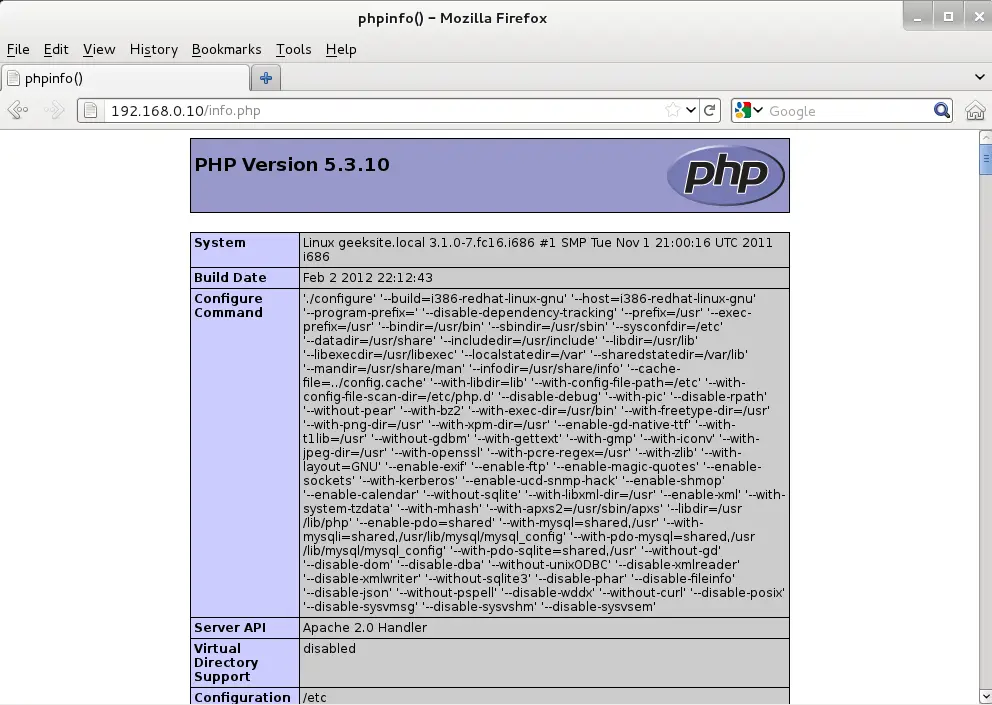The width and height of the screenshot is (992, 705).
Task: Click the vertical scrollbar thumb
Action: point(985,159)
